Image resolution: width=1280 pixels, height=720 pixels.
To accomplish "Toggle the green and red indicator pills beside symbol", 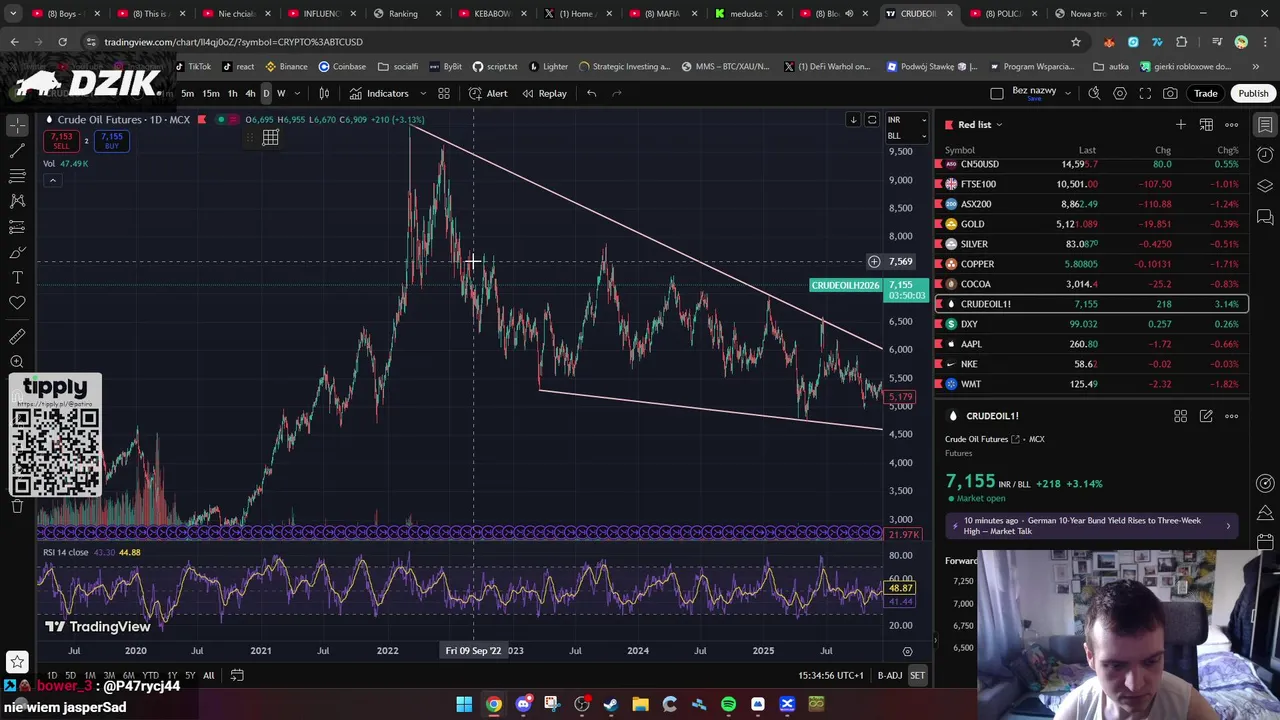I will tap(228, 120).
